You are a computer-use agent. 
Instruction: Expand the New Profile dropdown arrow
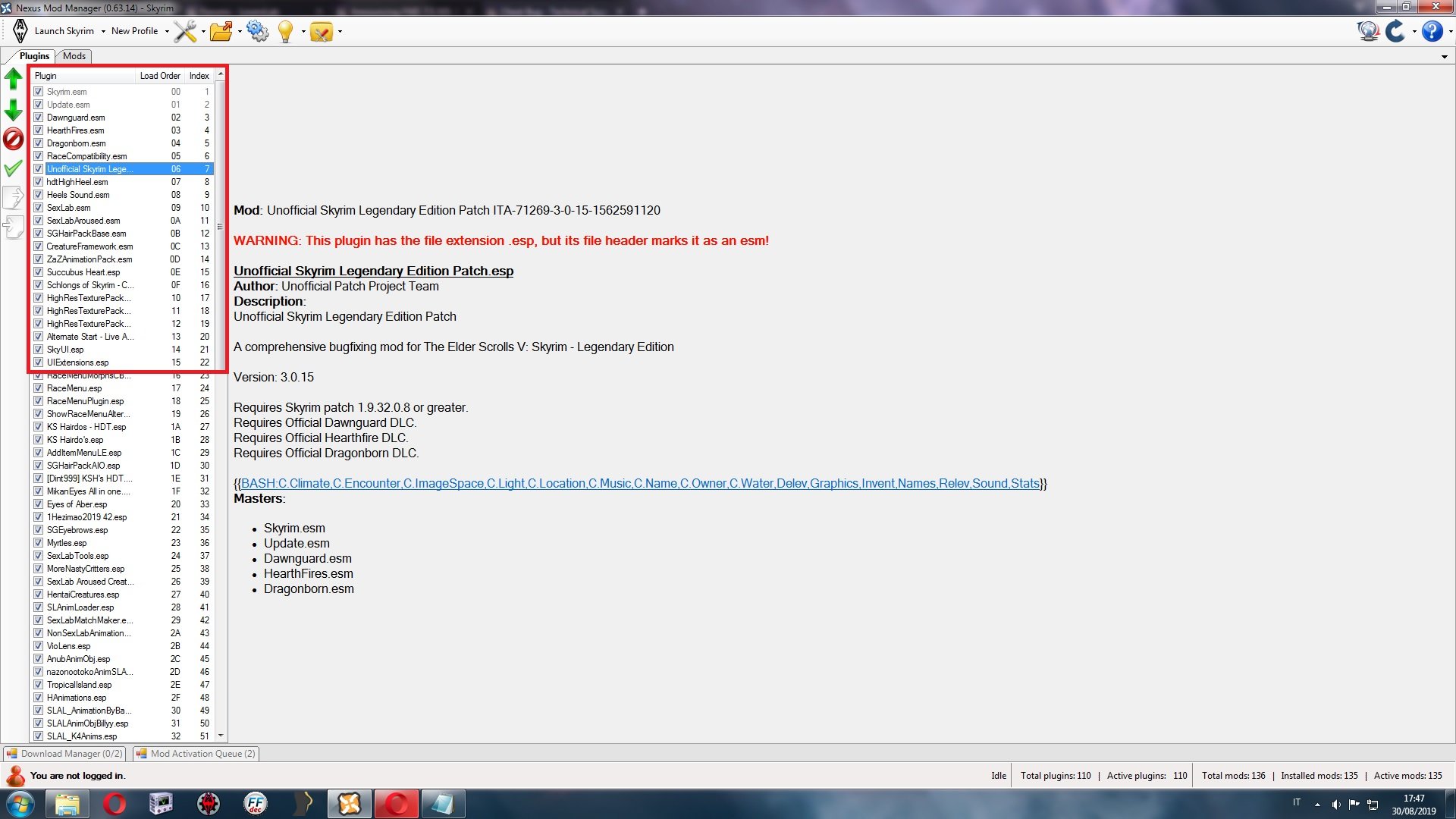click(x=166, y=32)
